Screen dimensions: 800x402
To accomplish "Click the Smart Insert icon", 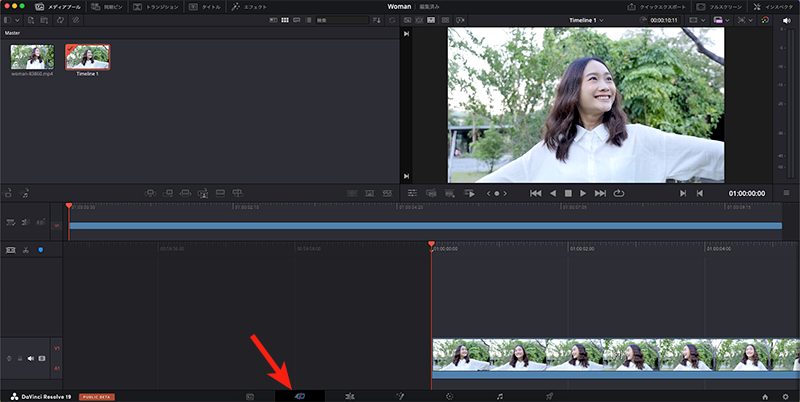I will pyautogui.click(x=150, y=193).
